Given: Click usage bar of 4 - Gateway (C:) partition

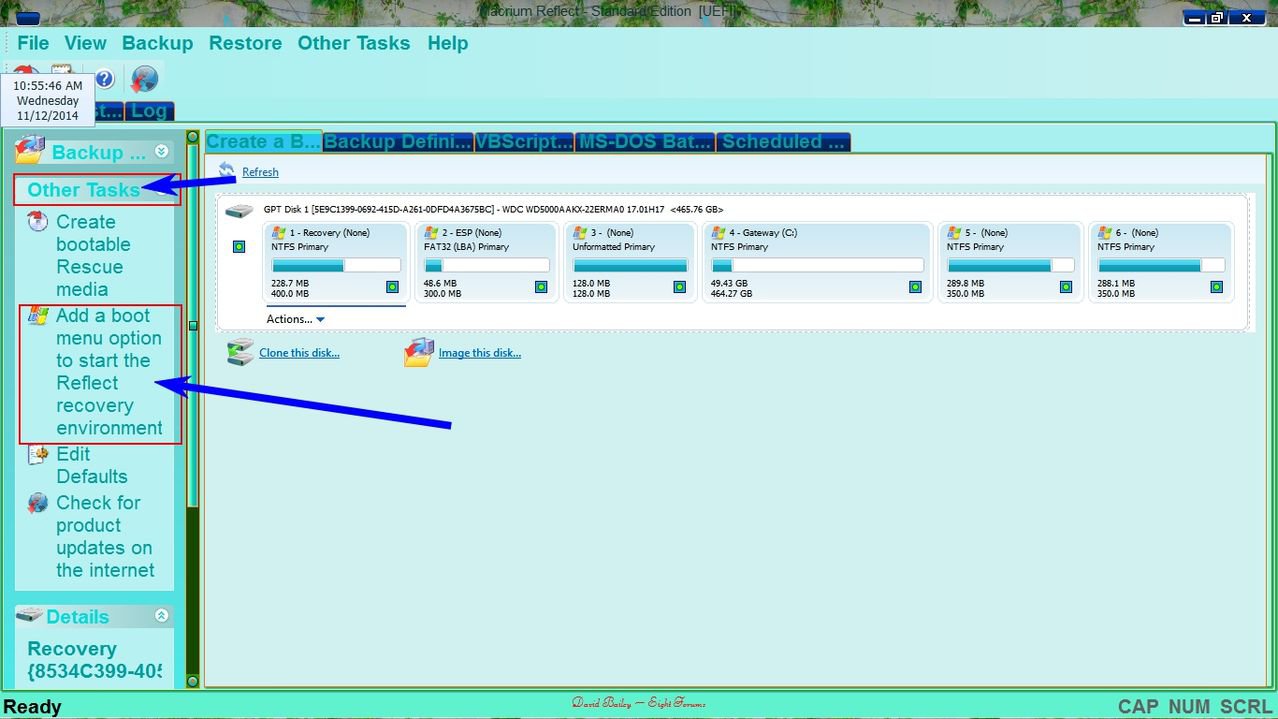Looking at the screenshot, I should click(x=817, y=266).
